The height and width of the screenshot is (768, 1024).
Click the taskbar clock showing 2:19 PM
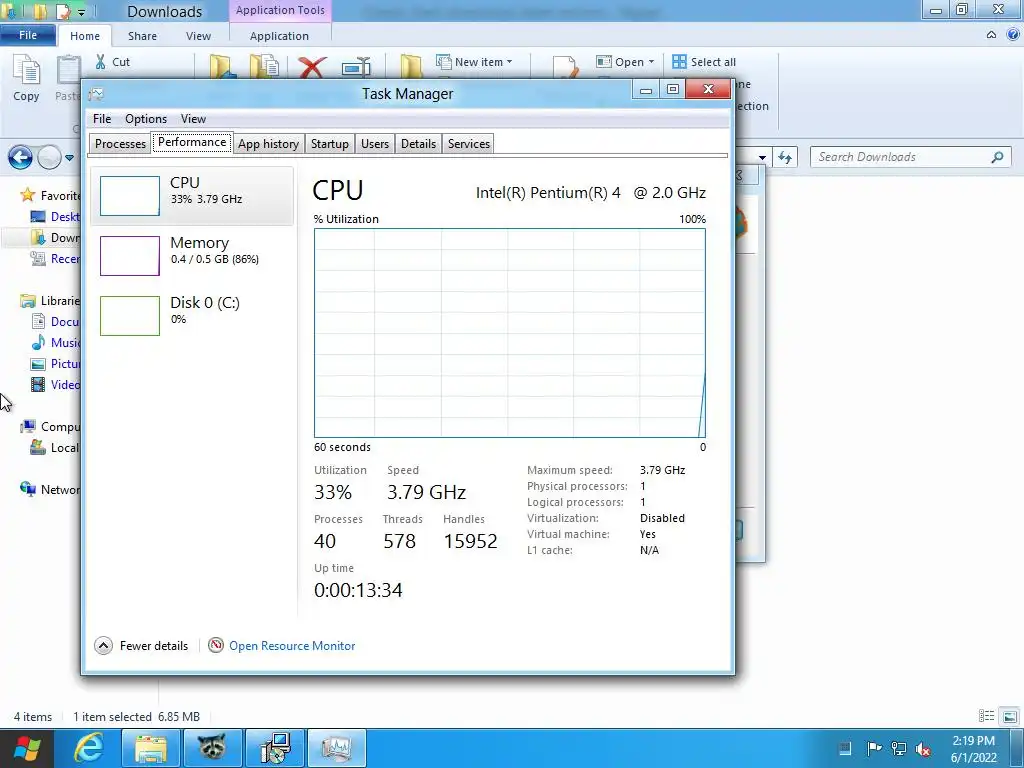point(974,749)
